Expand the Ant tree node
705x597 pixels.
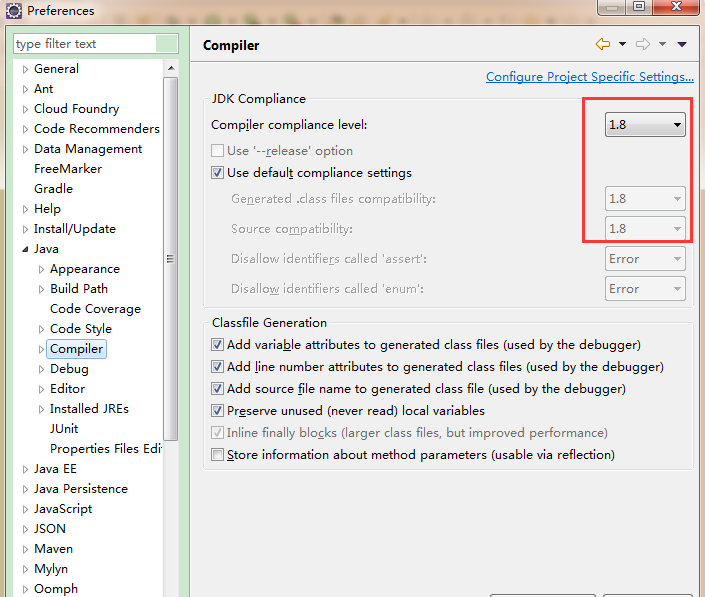(25, 89)
